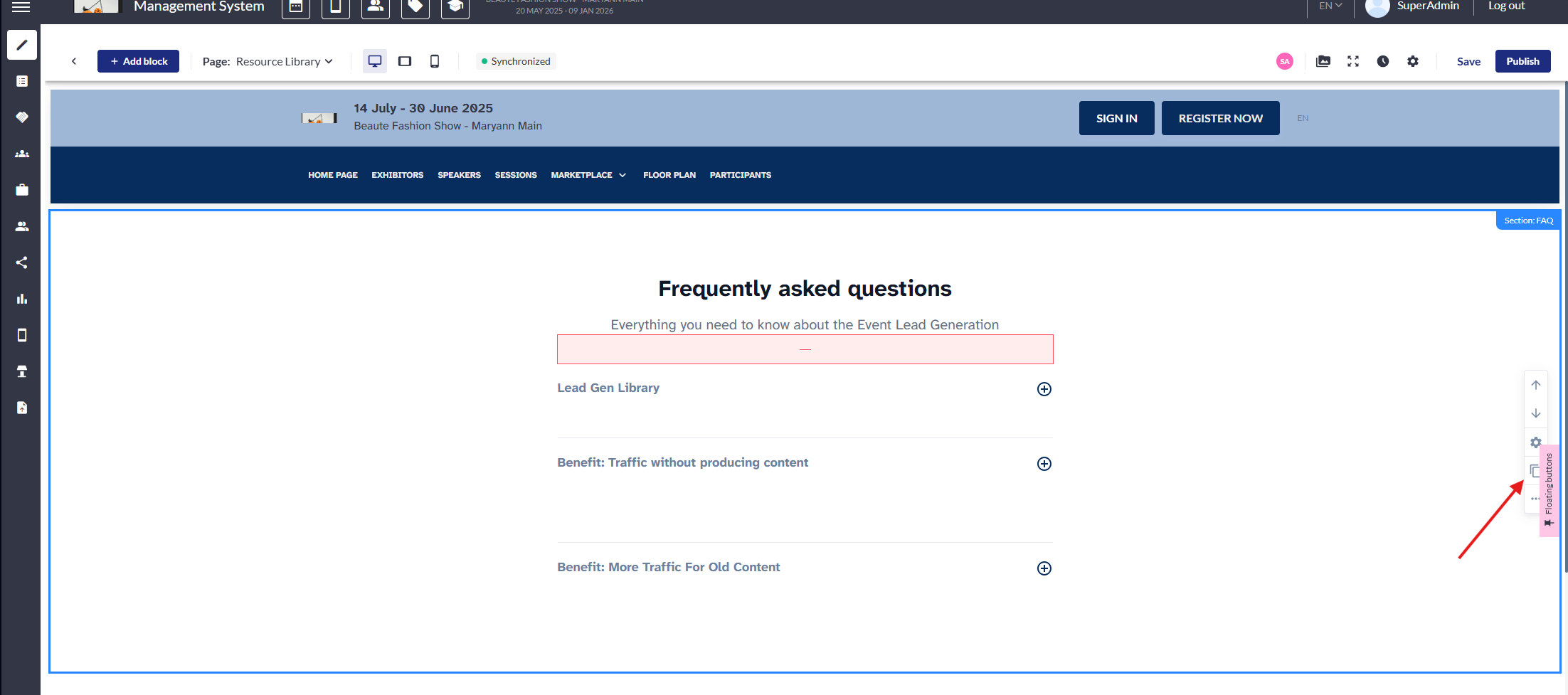This screenshot has width=1568, height=695.
Task: Open more options ellipsis for section
Action: [x=1535, y=499]
